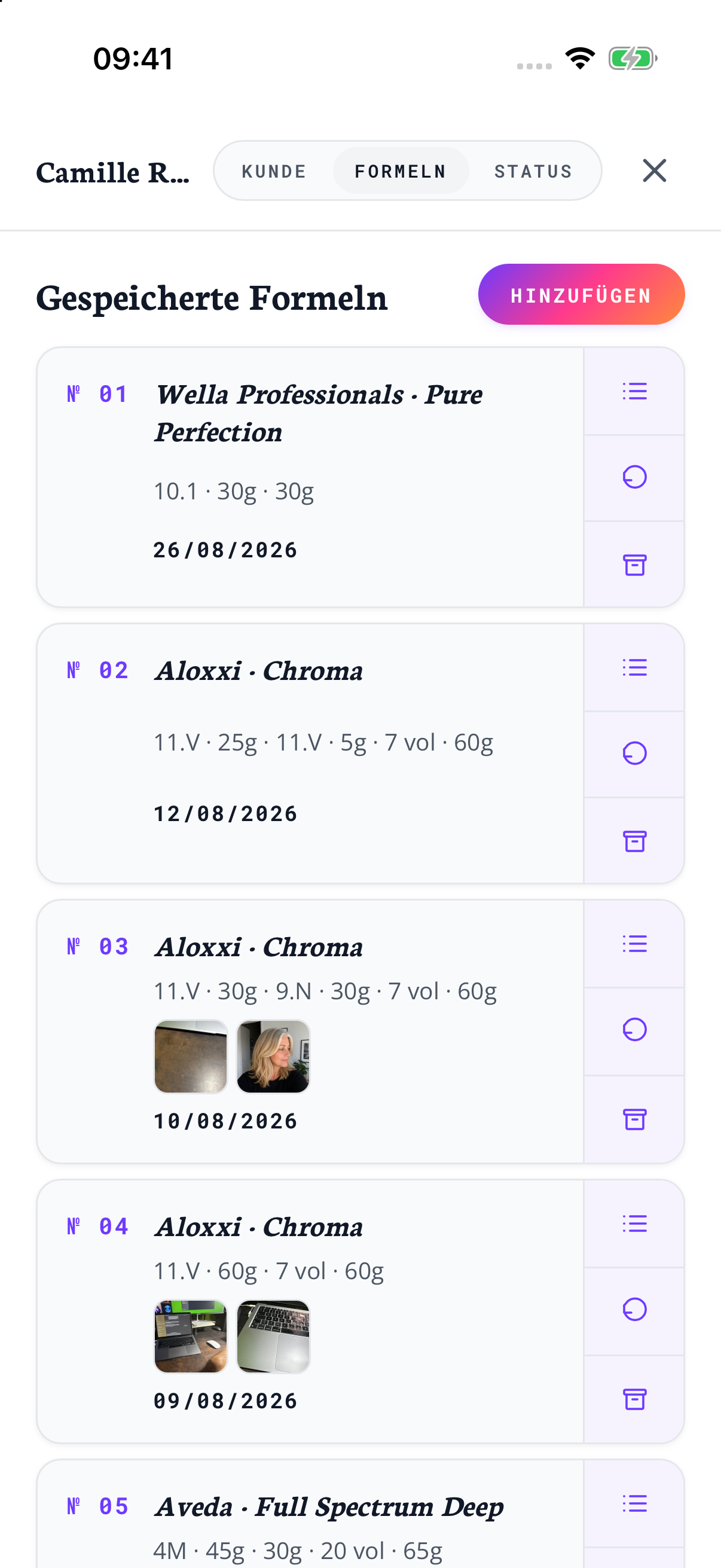Tap the reuse circle icon on formula 03

point(634,1030)
